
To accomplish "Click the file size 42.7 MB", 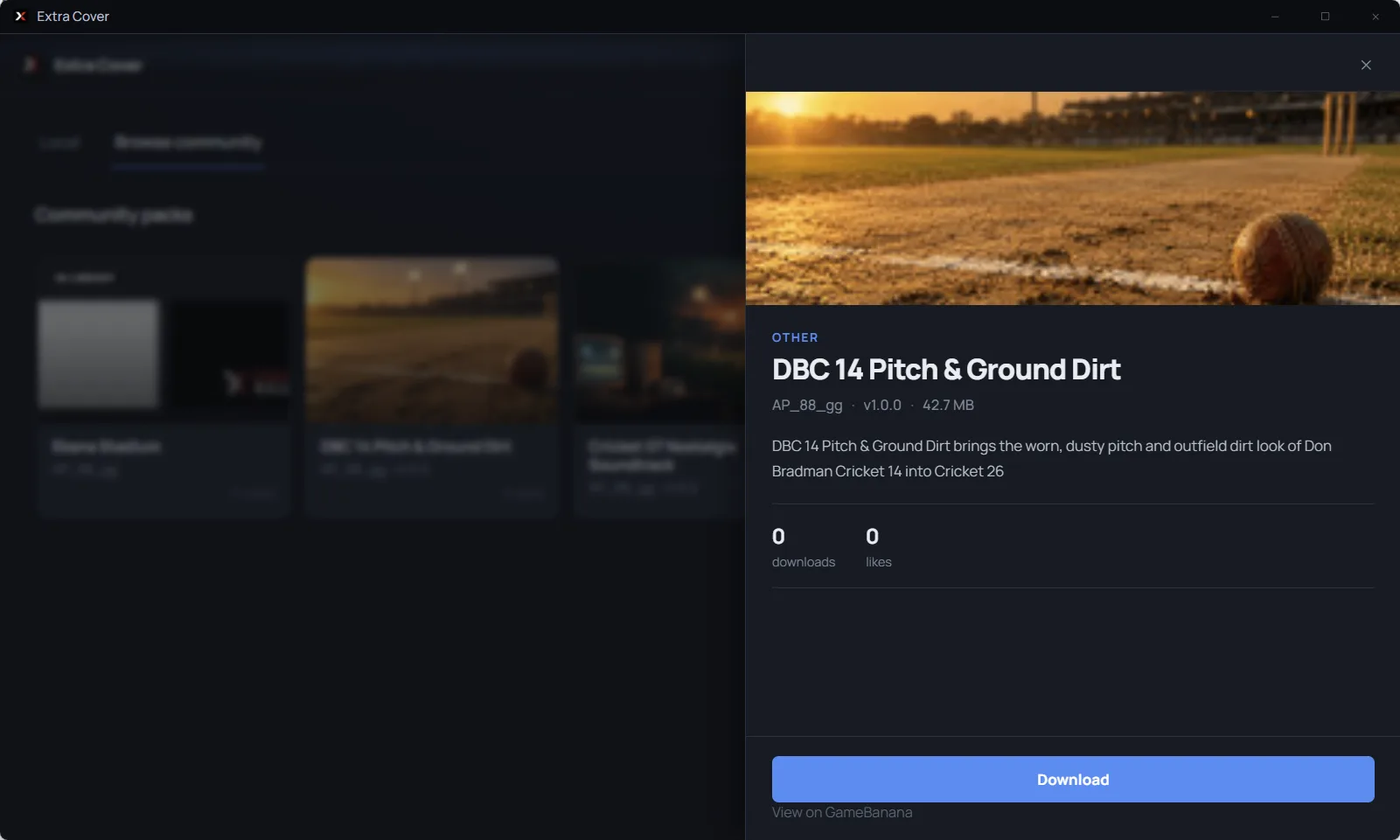I will coord(948,405).
